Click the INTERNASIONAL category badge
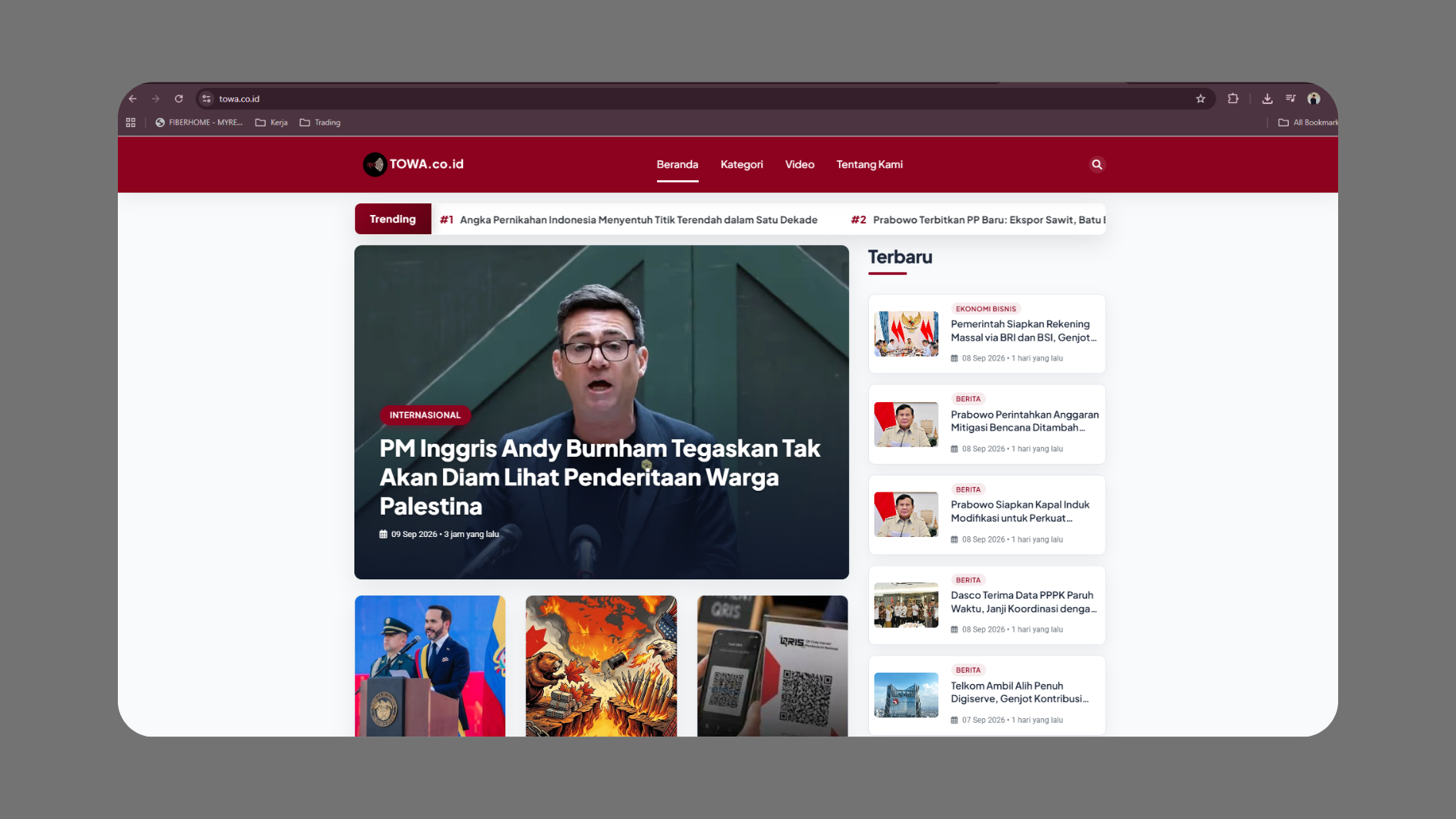The image size is (1456, 819). tap(425, 415)
